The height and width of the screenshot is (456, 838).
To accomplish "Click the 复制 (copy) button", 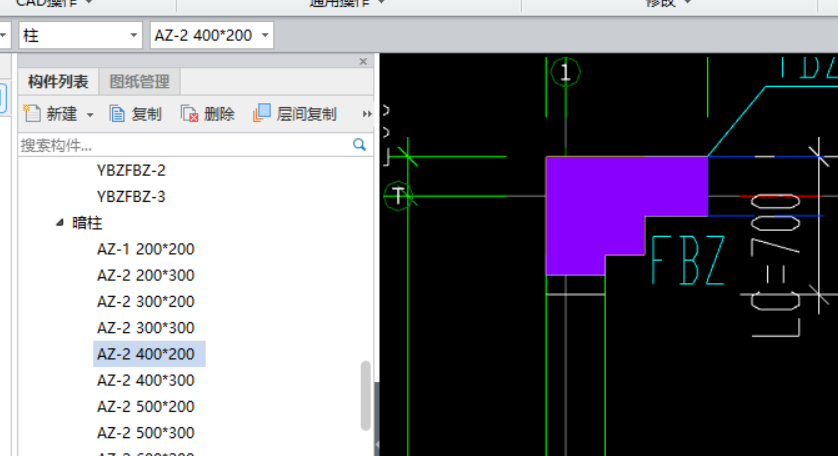I will click(x=136, y=114).
